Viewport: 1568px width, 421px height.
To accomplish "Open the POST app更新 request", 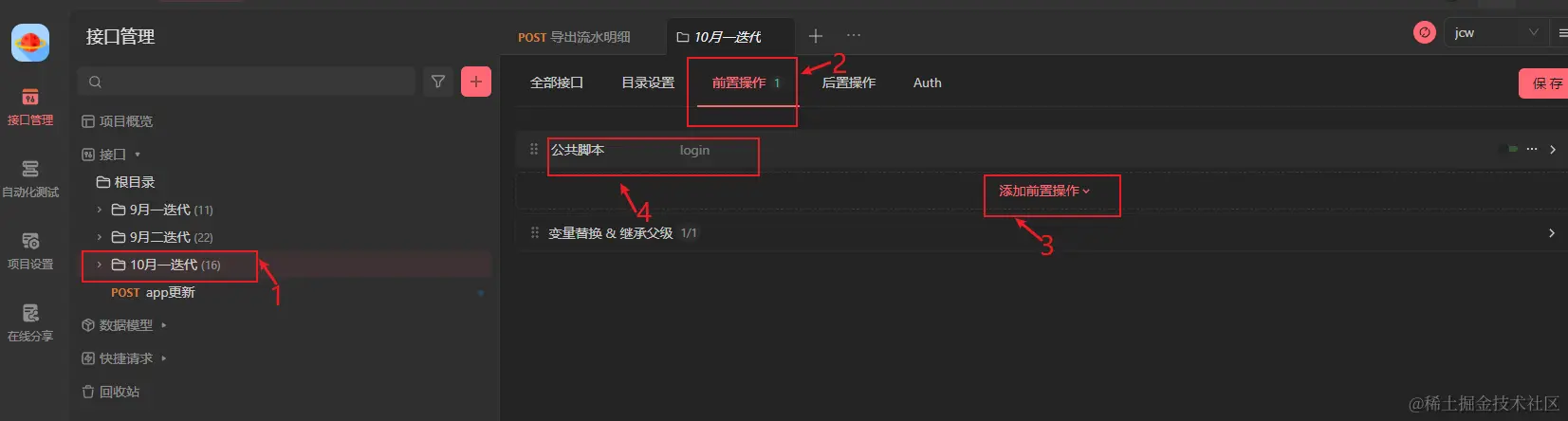I will click(153, 293).
